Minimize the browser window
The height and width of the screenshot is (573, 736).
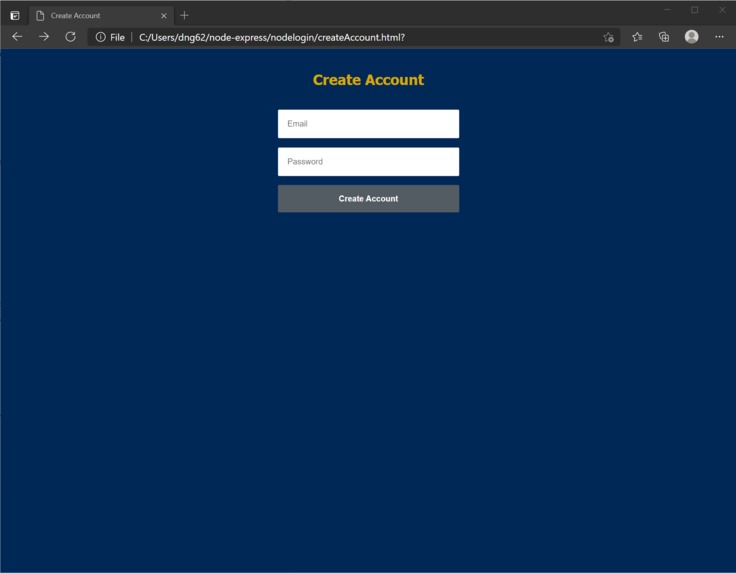click(667, 10)
